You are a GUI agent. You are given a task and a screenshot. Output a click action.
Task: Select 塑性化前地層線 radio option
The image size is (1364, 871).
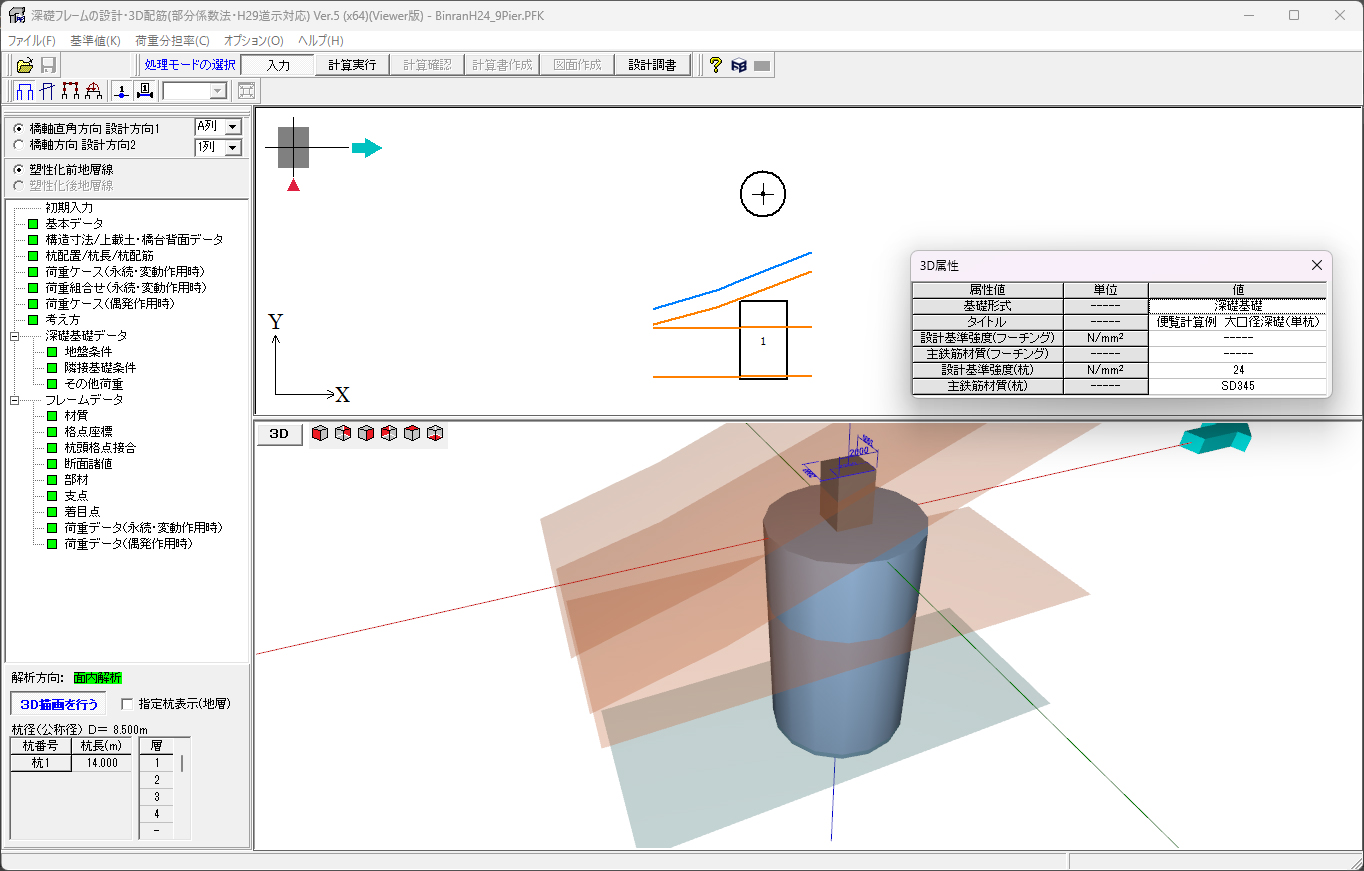click(x=18, y=170)
